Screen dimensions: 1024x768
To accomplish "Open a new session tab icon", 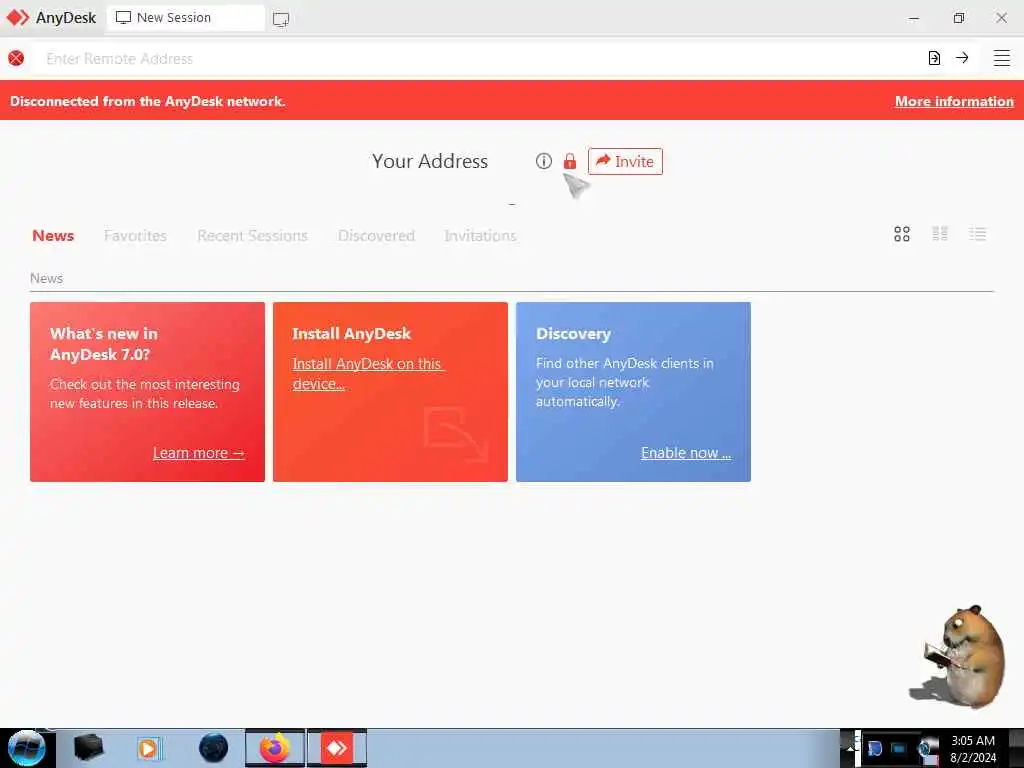I will tap(281, 19).
